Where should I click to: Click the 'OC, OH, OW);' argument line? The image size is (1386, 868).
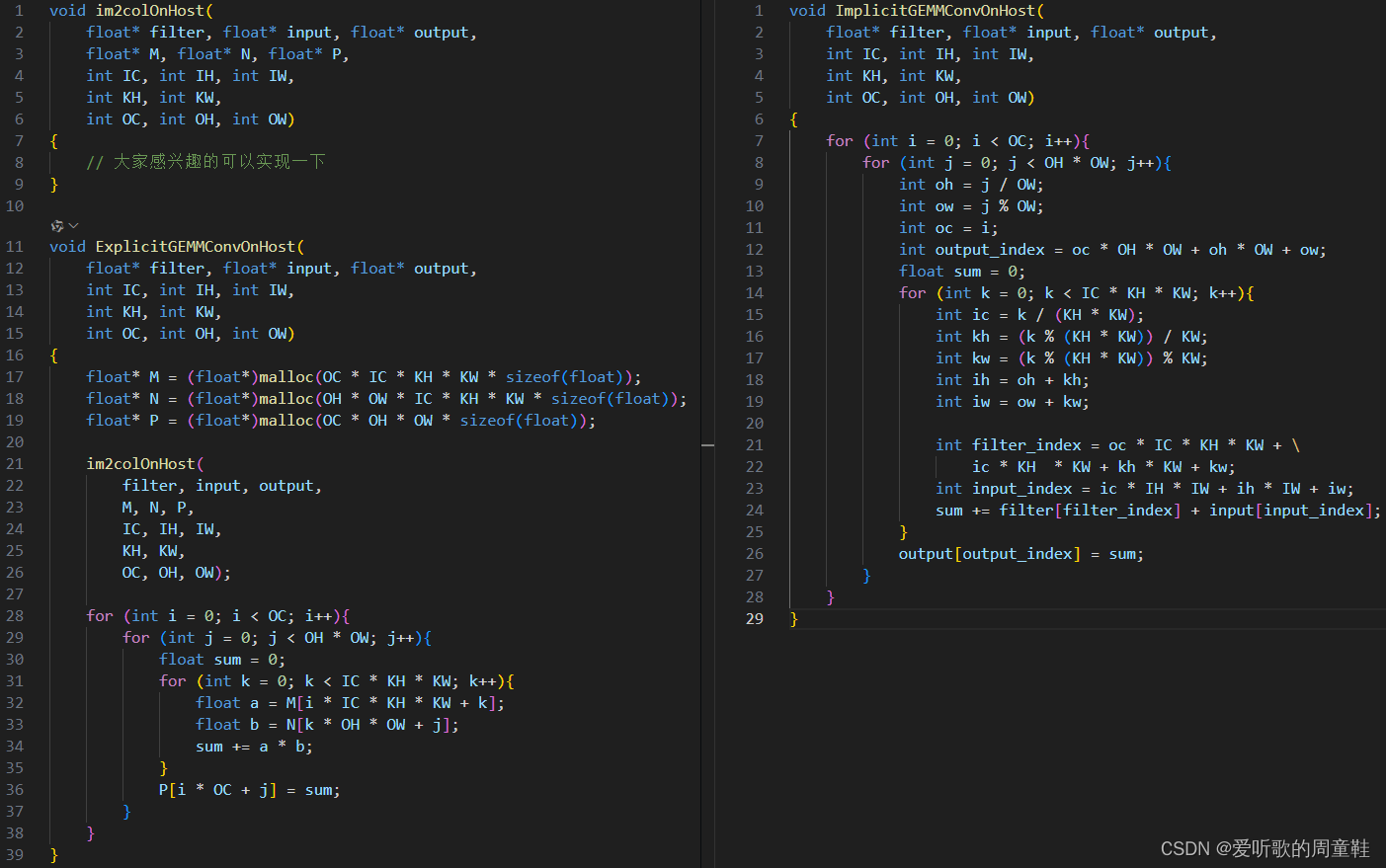point(177,573)
